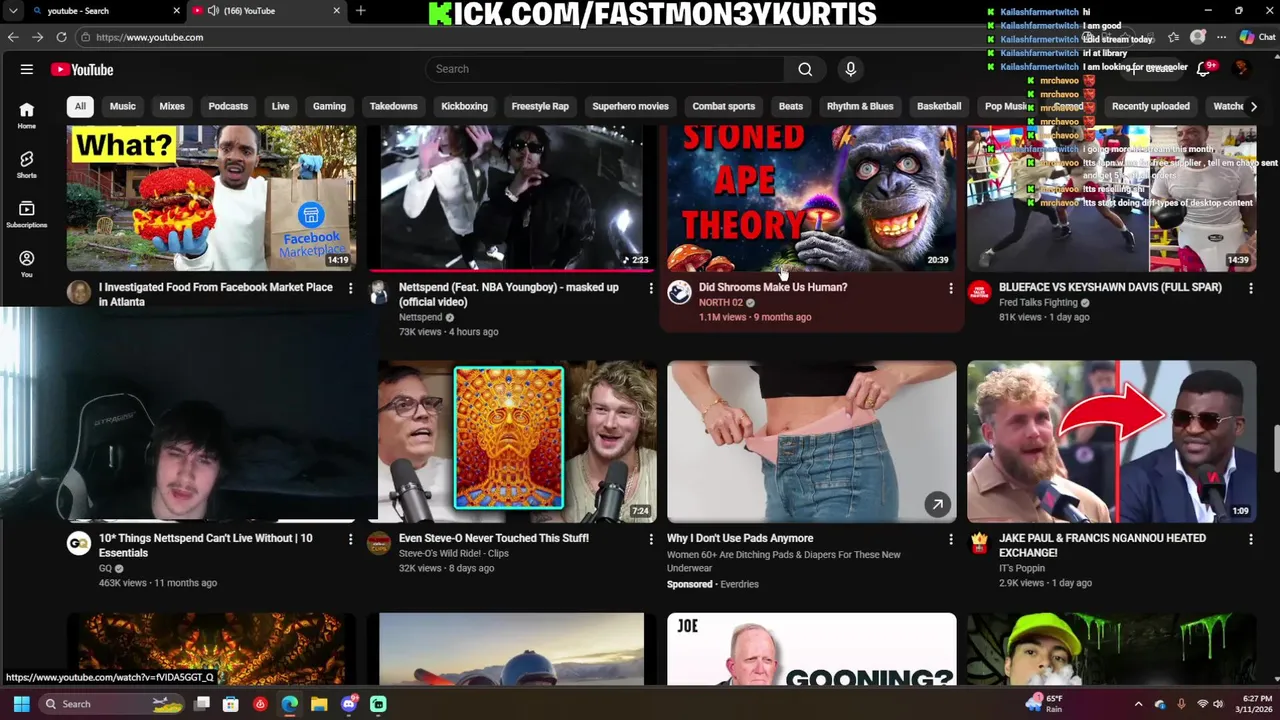The height and width of the screenshot is (720, 1280).
Task: Open options for Why I Don't Use Pads ad
Action: click(950, 539)
